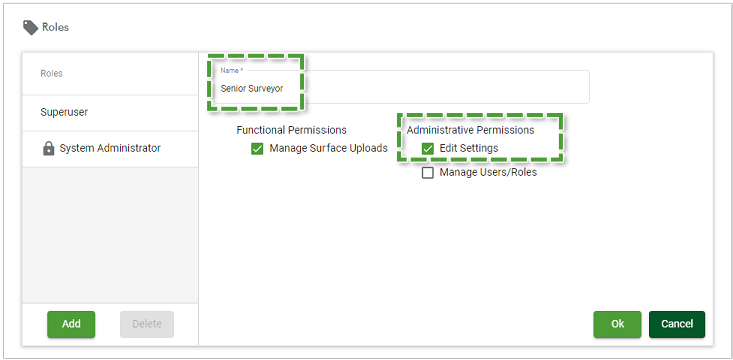This screenshot has width=733, height=360.
Task: Select the Superuser role in list
Action: coord(110,113)
